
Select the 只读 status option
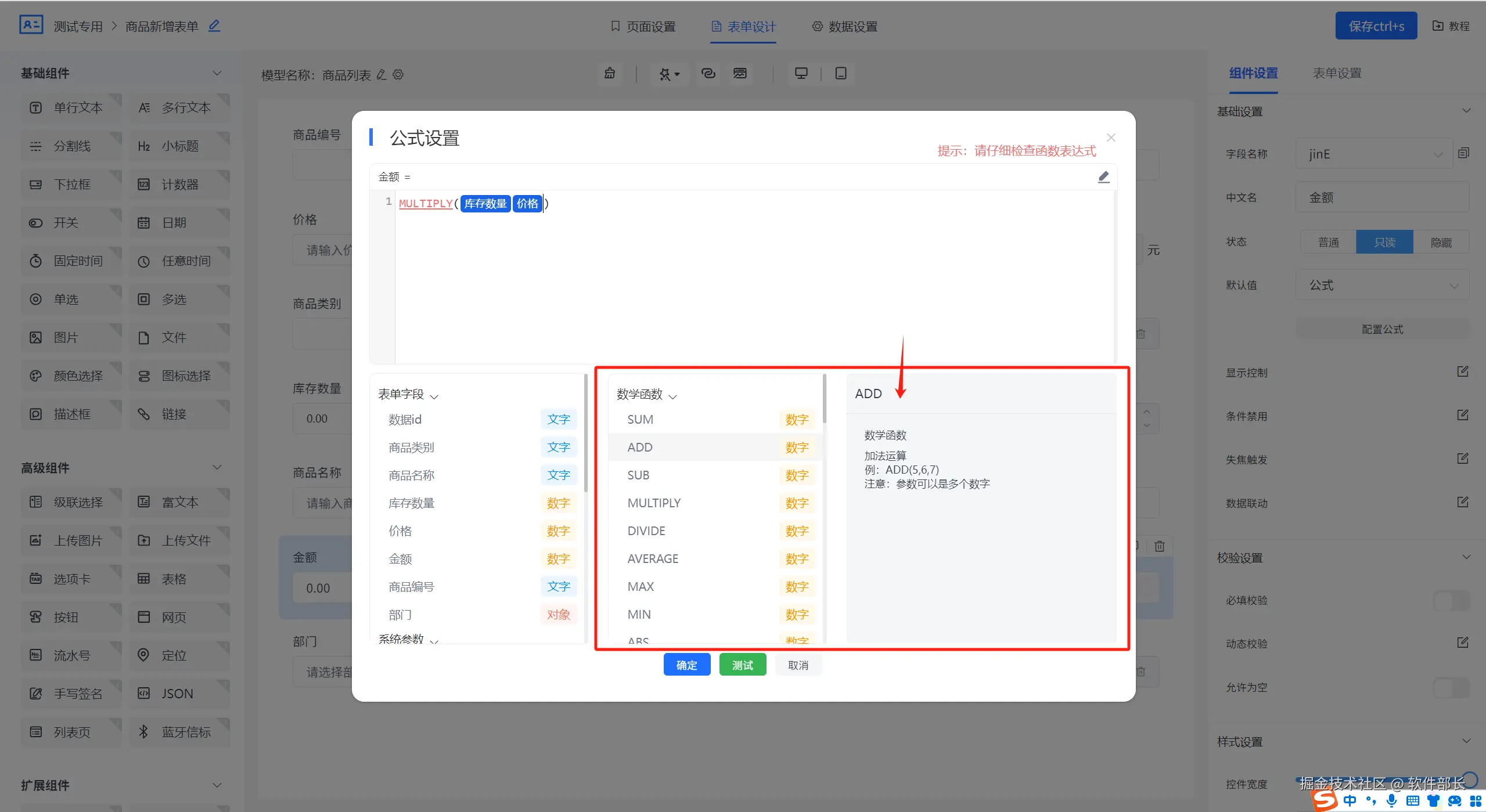(x=1384, y=242)
